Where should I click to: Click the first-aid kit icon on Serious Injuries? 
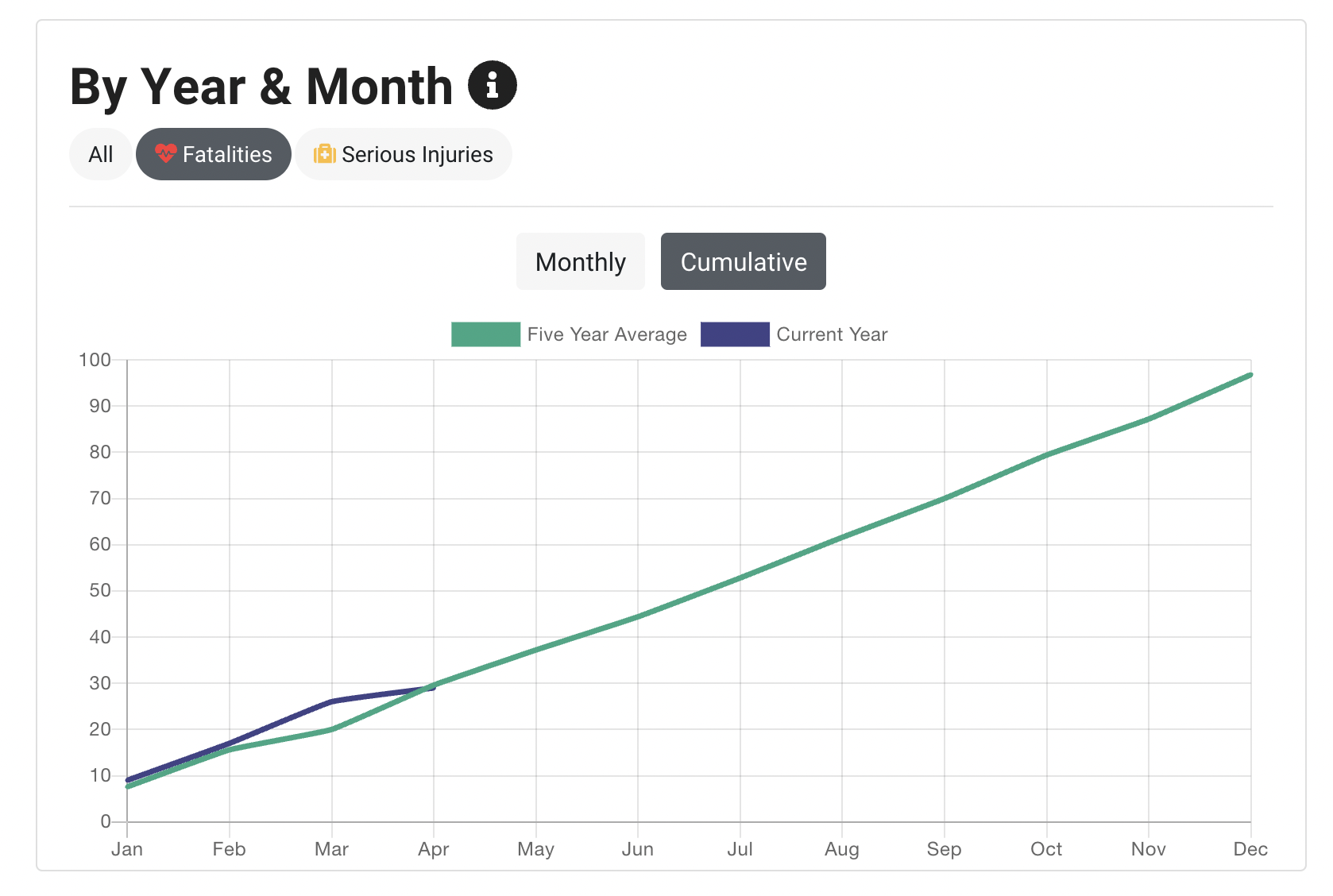coord(325,155)
